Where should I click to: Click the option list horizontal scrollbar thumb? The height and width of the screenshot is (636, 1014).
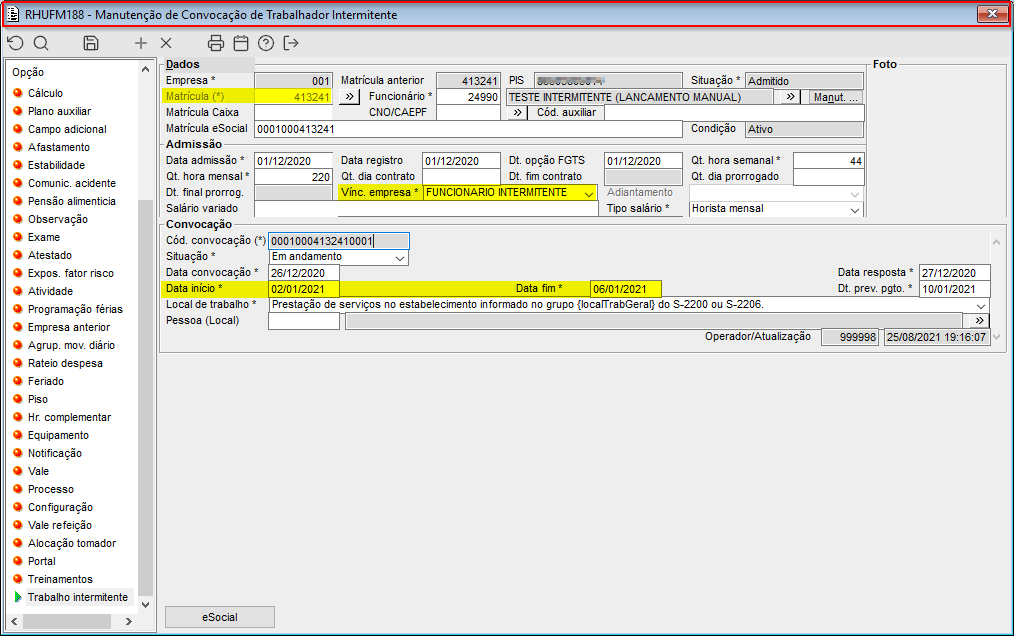67,622
